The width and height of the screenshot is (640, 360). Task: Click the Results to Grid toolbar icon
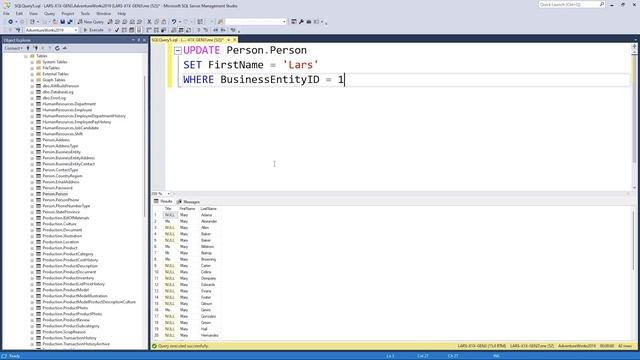(x=181, y=30)
